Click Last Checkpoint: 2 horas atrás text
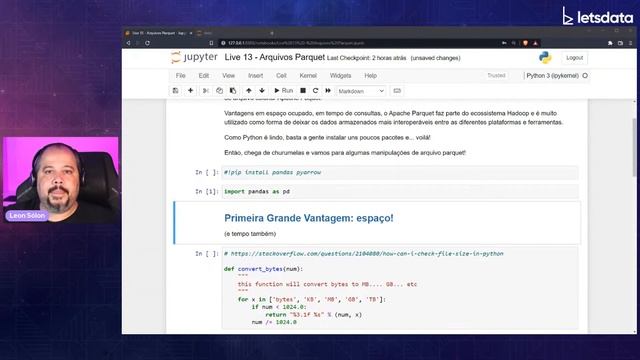 [367, 58]
